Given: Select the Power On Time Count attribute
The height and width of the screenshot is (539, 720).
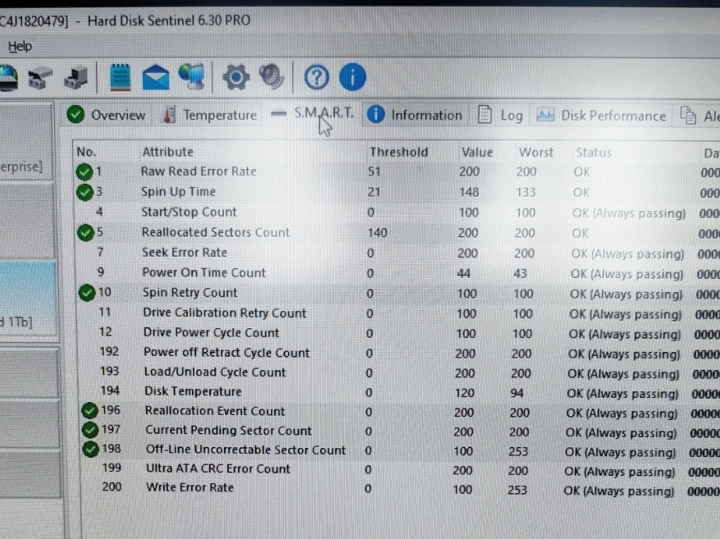Looking at the screenshot, I should [204, 273].
